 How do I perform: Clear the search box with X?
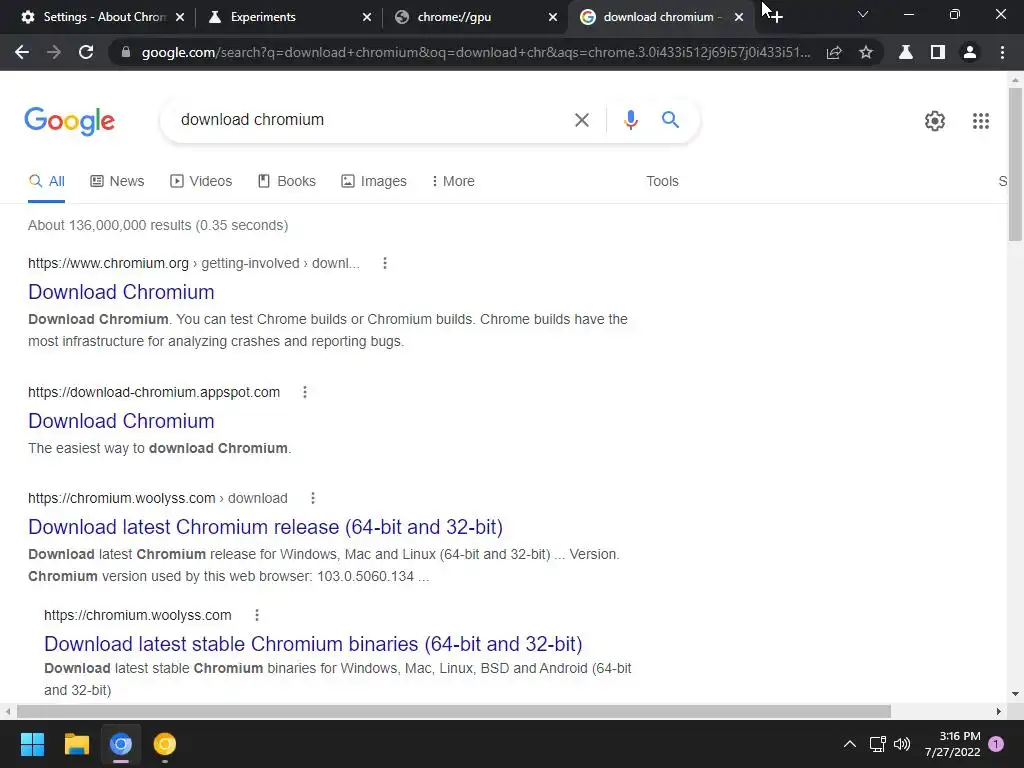pyautogui.click(x=582, y=120)
